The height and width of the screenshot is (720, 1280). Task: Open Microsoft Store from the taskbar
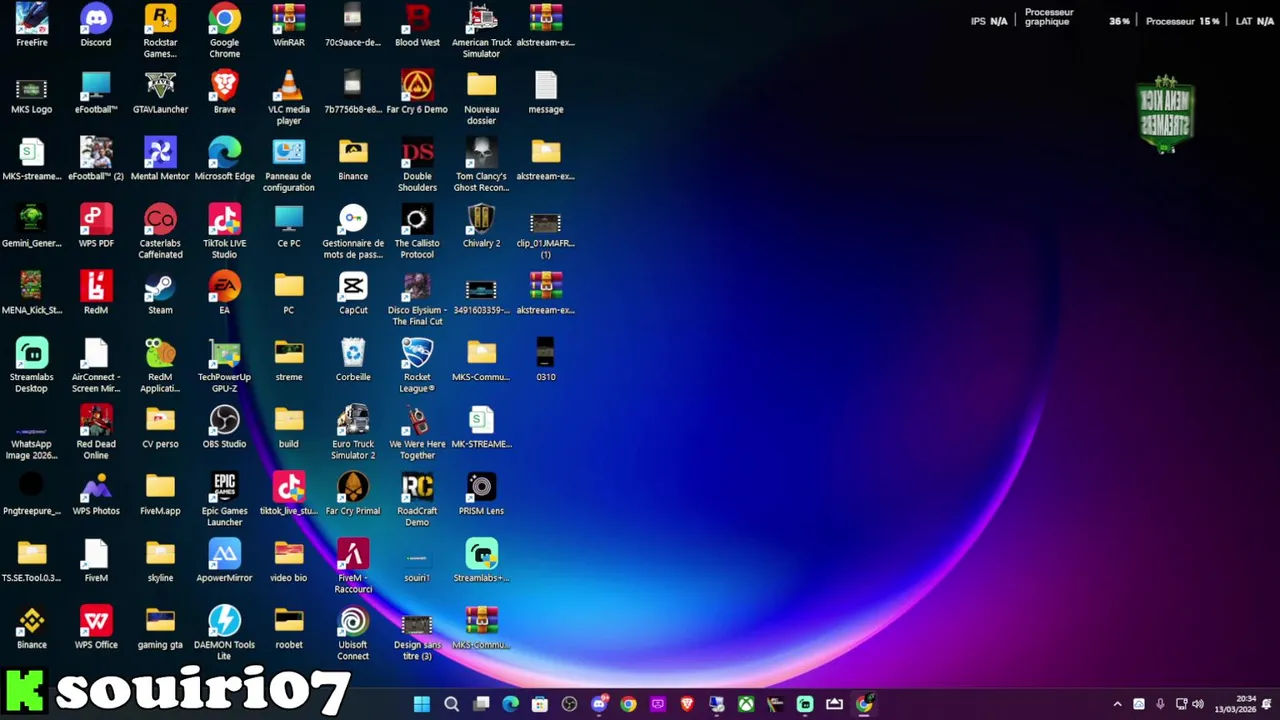(x=540, y=704)
